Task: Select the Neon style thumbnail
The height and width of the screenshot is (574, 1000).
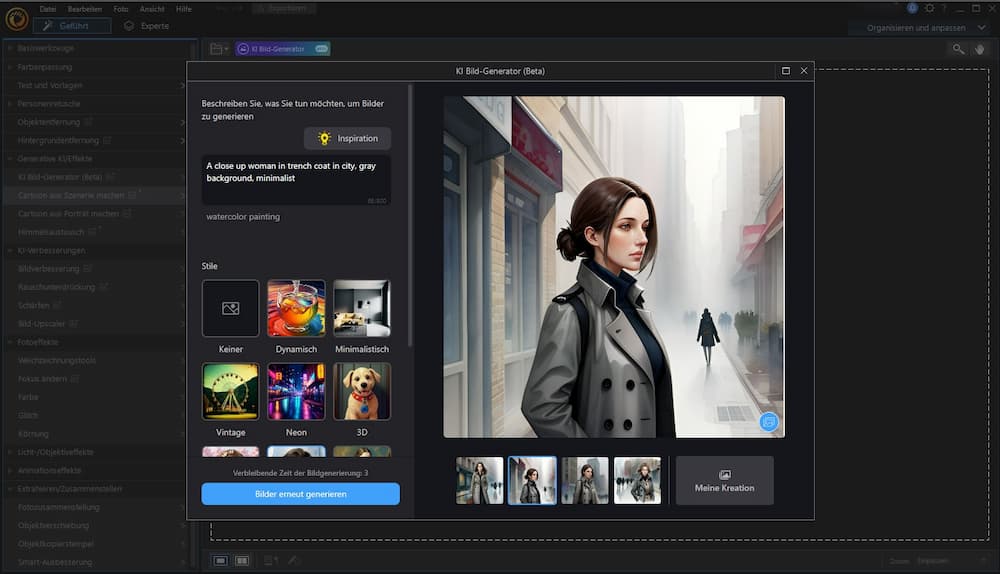Action: pyautogui.click(x=296, y=391)
